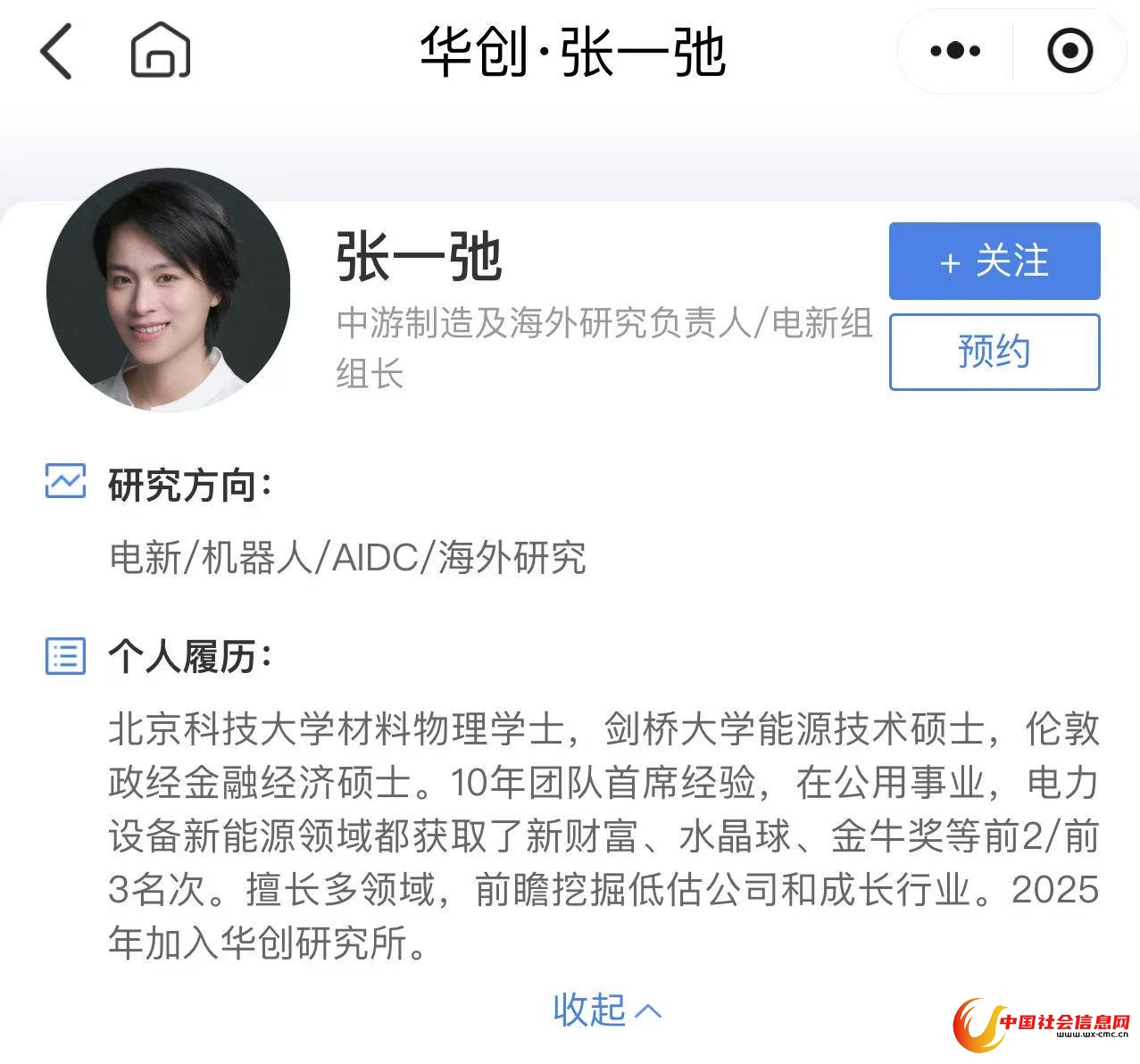
Task: Book an appointment via 预约 button
Action: tap(994, 352)
